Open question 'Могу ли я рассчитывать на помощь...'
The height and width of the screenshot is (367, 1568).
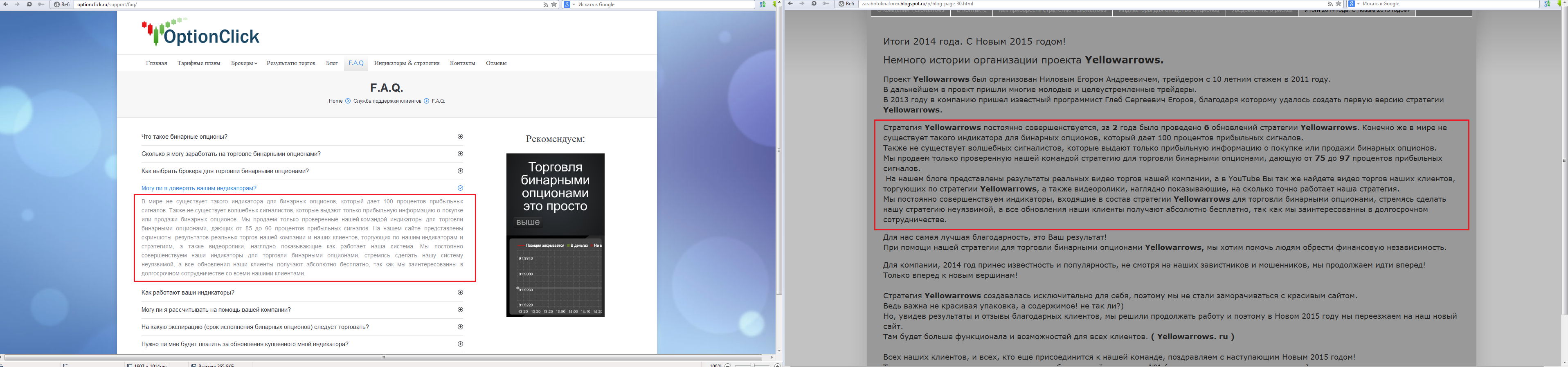click(216, 310)
